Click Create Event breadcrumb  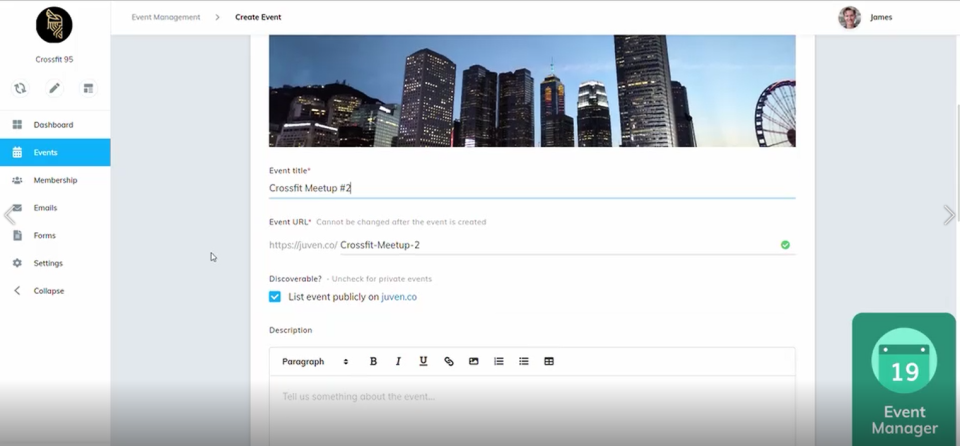click(x=258, y=17)
